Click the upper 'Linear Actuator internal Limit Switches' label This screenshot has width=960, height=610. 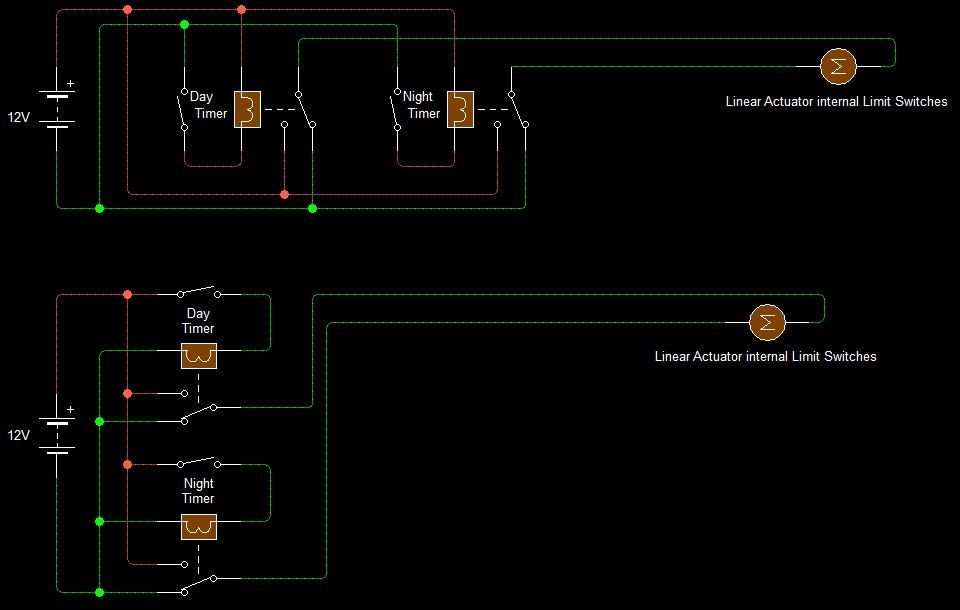(x=836, y=101)
